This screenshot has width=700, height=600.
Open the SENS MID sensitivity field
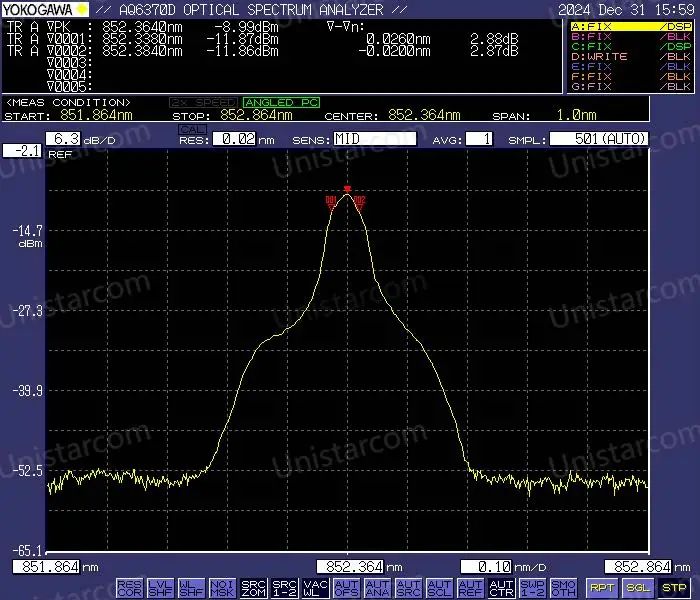(375, 139)
